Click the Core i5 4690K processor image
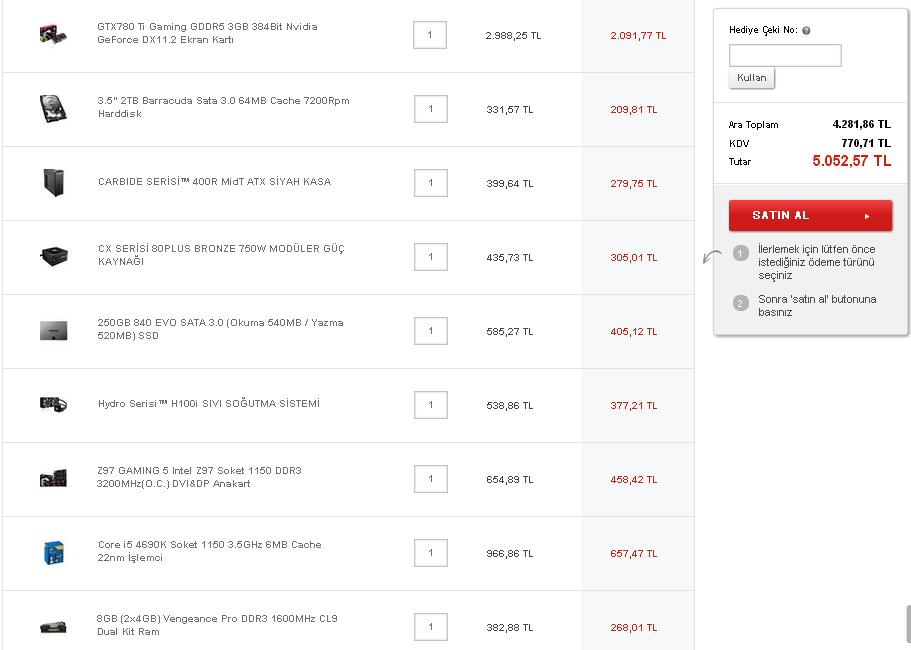Image resolution: width=911 pixels, height=650 pixels. click(53, 552)
